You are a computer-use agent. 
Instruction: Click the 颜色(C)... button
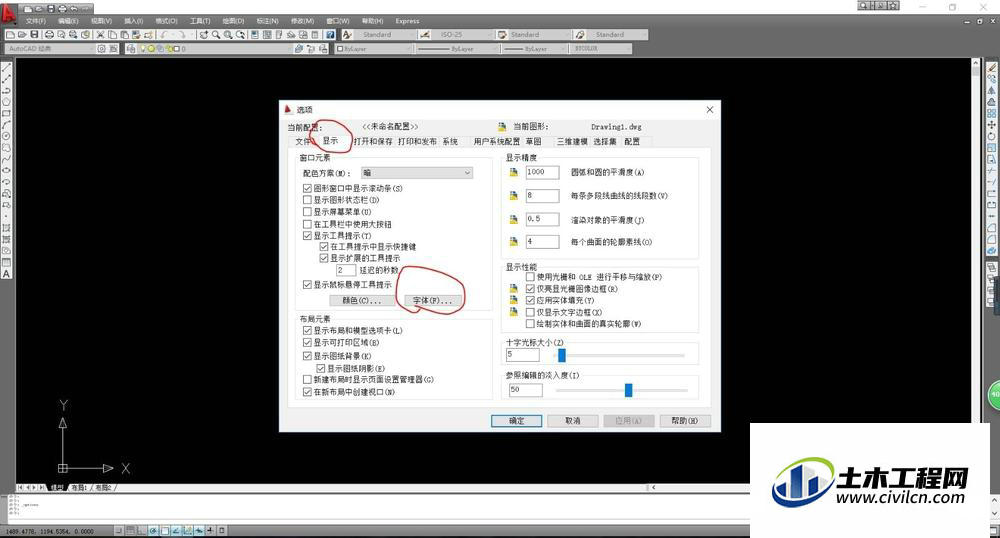coord(362,300)
